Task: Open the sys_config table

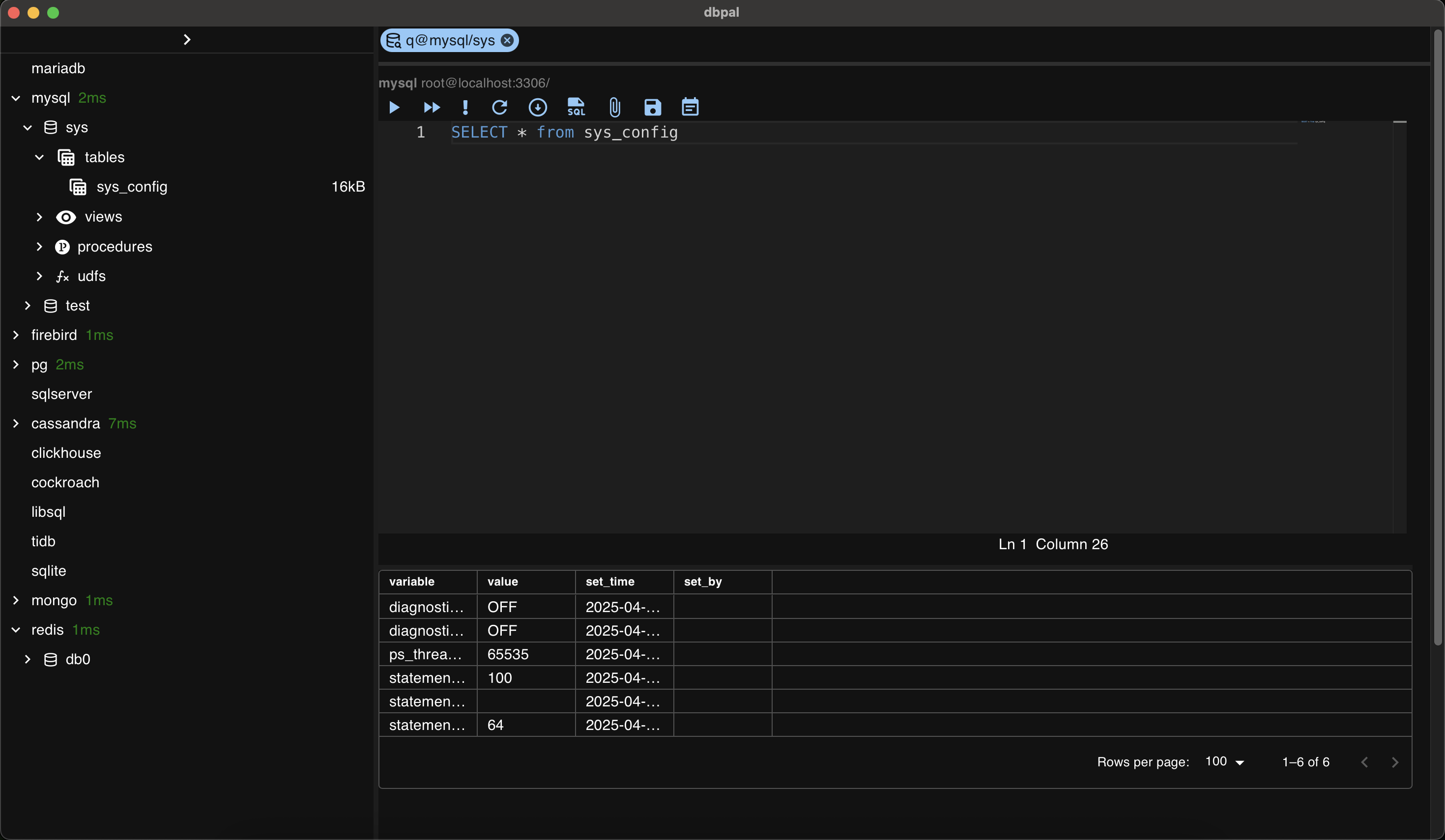Action: [132, 187]
